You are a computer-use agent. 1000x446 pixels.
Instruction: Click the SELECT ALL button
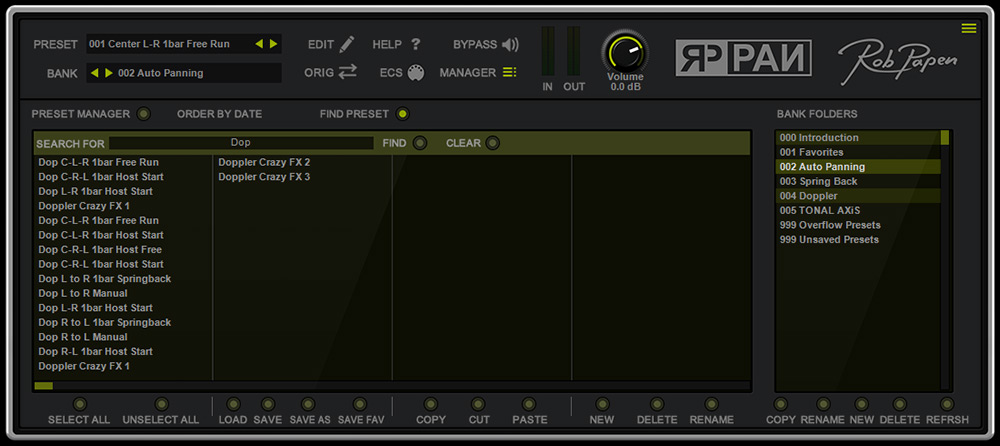[79, 404]
